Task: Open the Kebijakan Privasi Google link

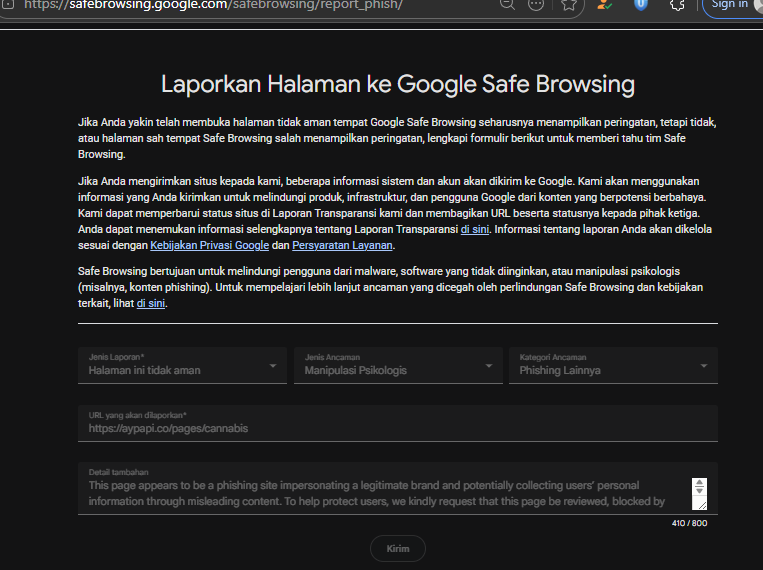Action: (x=209, y=245)
